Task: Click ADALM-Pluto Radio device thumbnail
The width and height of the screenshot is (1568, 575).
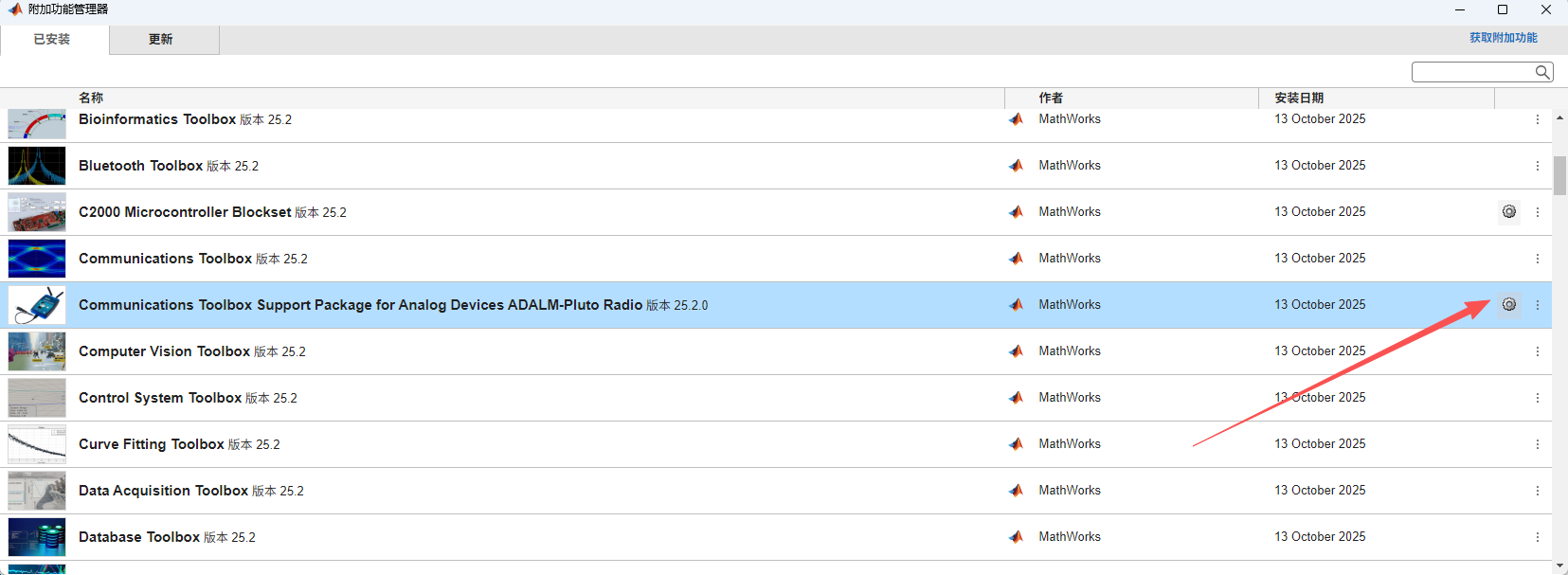Action: tap(37, 305)
